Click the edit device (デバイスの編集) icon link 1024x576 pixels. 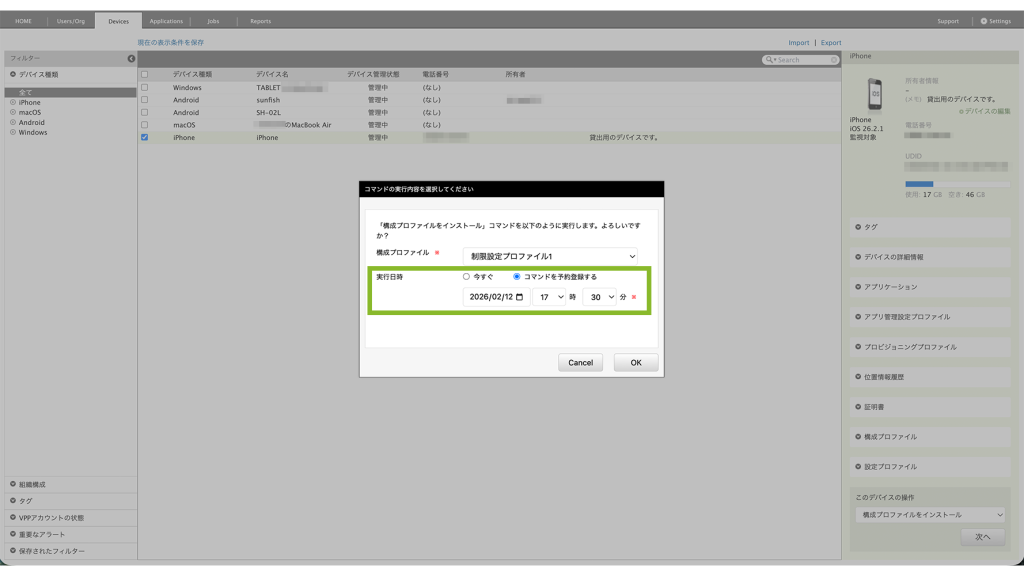[961, 111]
